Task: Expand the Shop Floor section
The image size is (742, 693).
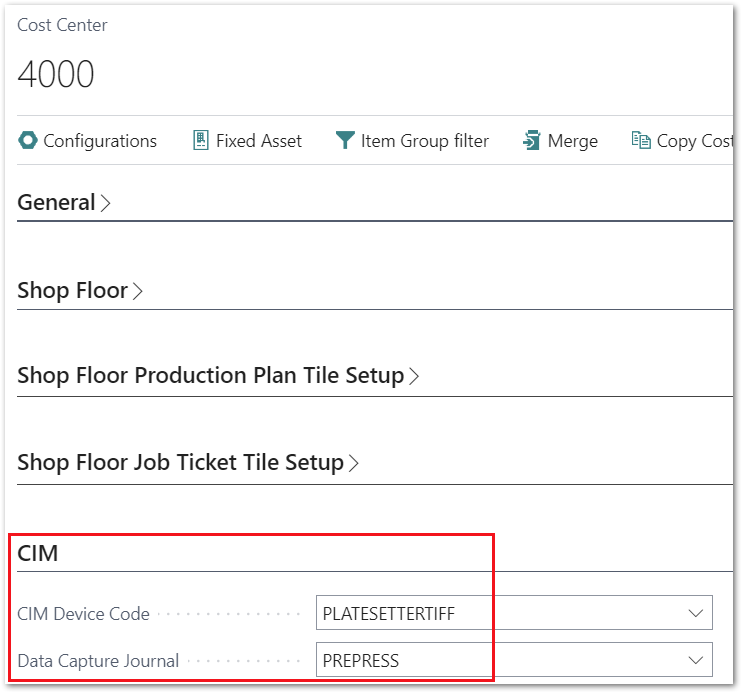Action: click(80, 291)
